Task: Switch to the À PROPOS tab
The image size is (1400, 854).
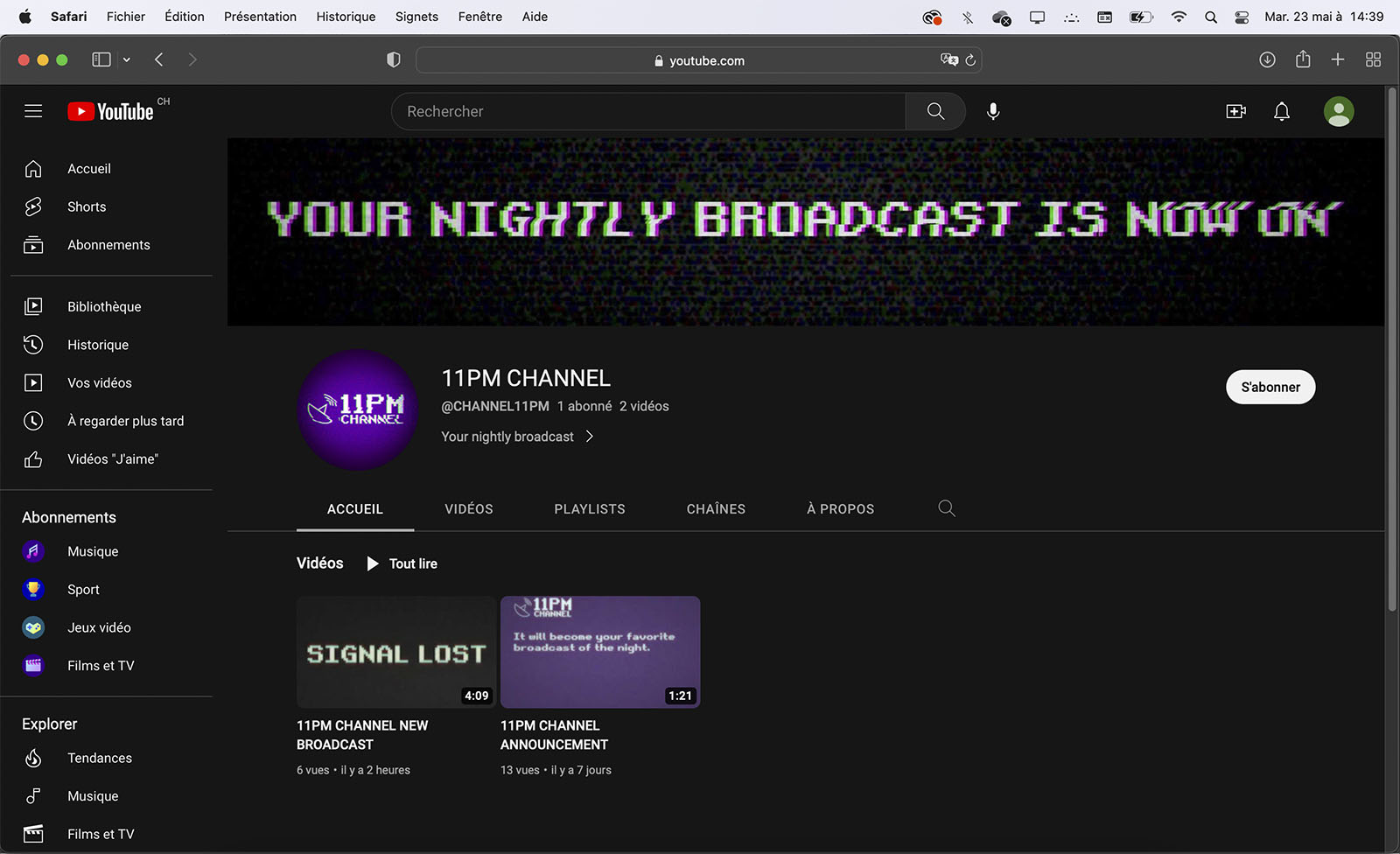Action: pos(840,509)
